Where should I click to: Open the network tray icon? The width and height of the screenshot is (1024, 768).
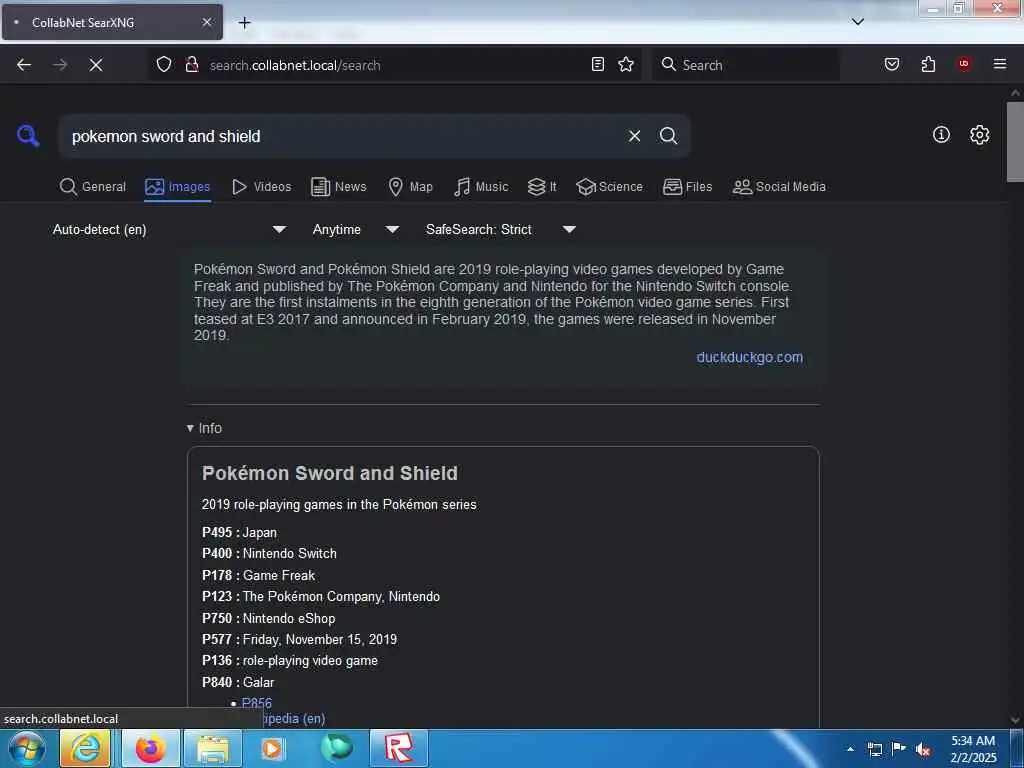(875, 749)
